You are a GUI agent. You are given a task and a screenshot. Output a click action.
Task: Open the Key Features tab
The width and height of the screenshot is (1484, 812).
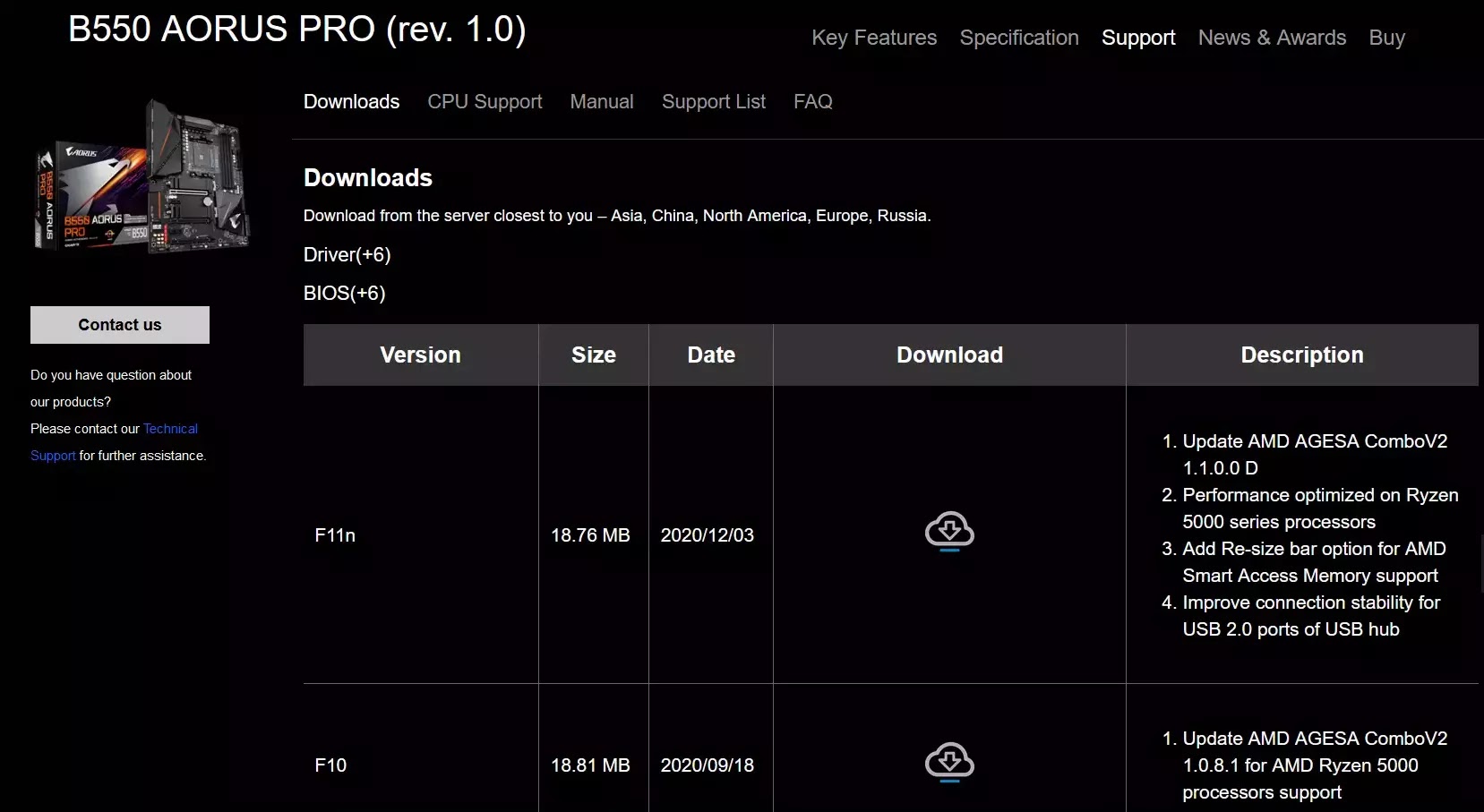pos(874,38)
